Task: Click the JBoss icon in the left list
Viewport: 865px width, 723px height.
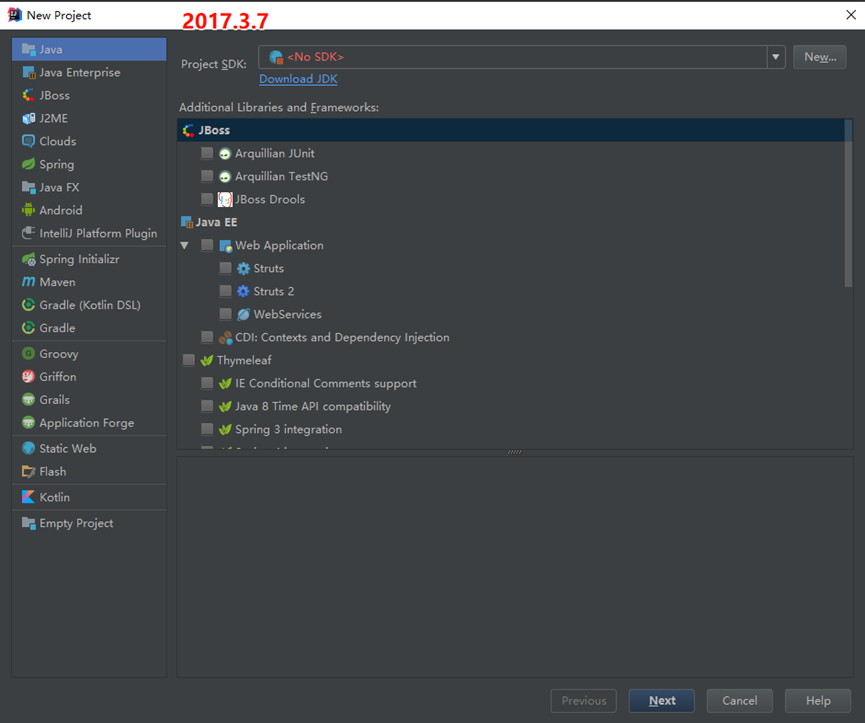Action: (x=29, y=95)
